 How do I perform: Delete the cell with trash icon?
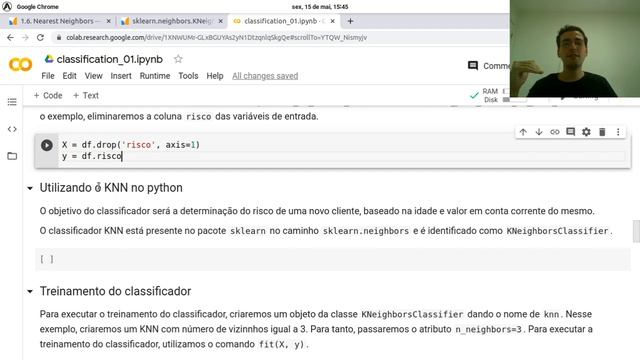602,132
